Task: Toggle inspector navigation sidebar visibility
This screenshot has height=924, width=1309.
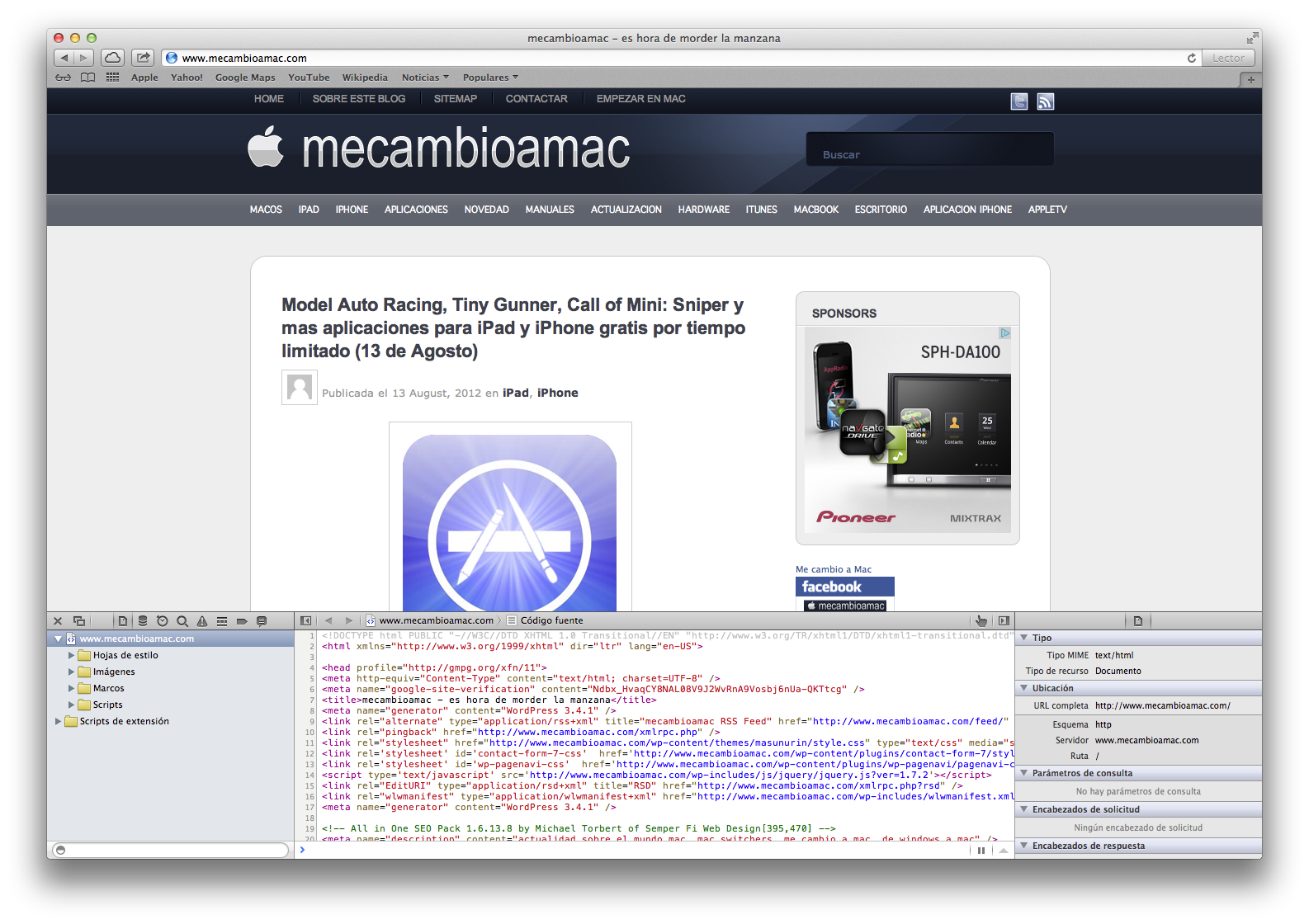Action: pos(306,620)
